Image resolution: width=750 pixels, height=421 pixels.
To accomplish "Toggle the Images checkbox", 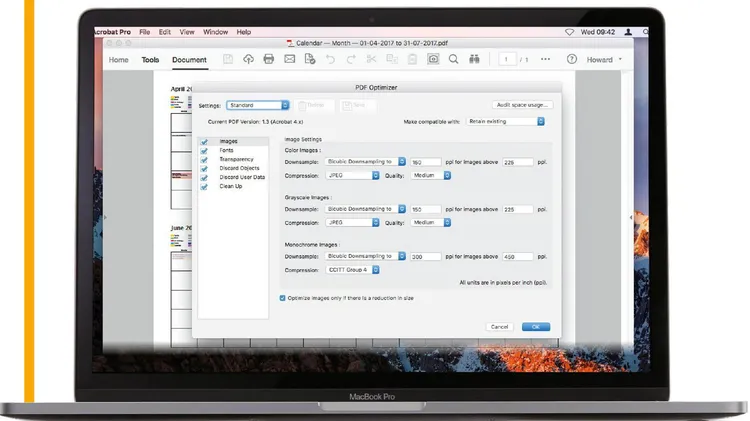I will (x=204, y=142).
